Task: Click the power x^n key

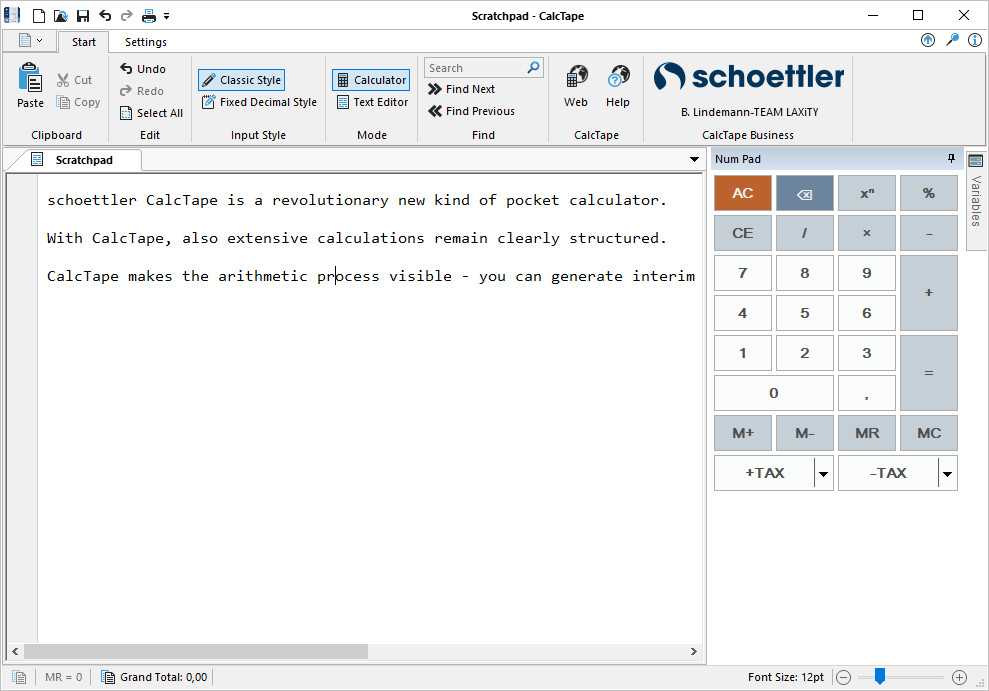Action: 867,193
